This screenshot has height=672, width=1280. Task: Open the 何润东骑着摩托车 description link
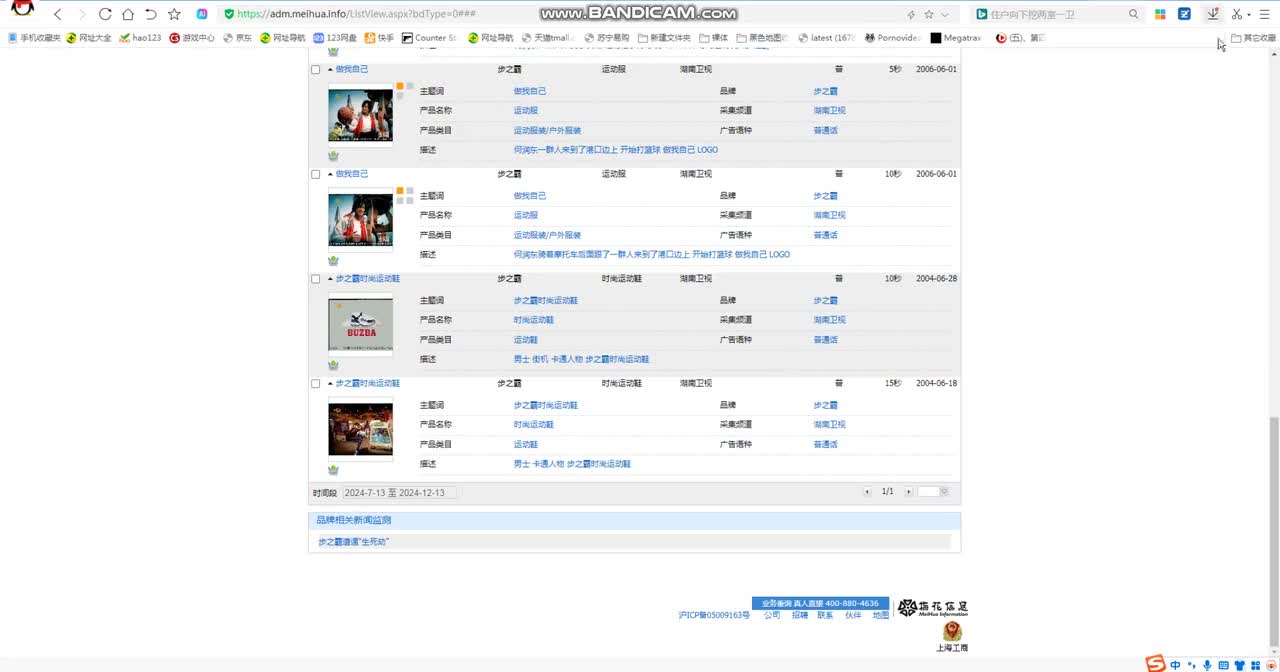651,255
